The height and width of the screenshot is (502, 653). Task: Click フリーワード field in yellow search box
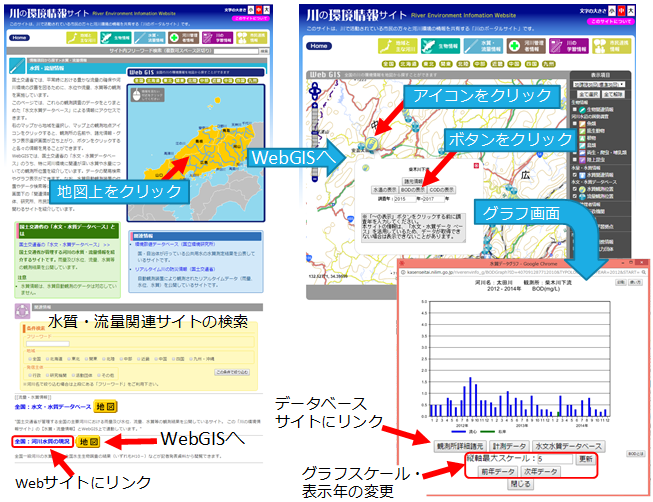point(47,344)
